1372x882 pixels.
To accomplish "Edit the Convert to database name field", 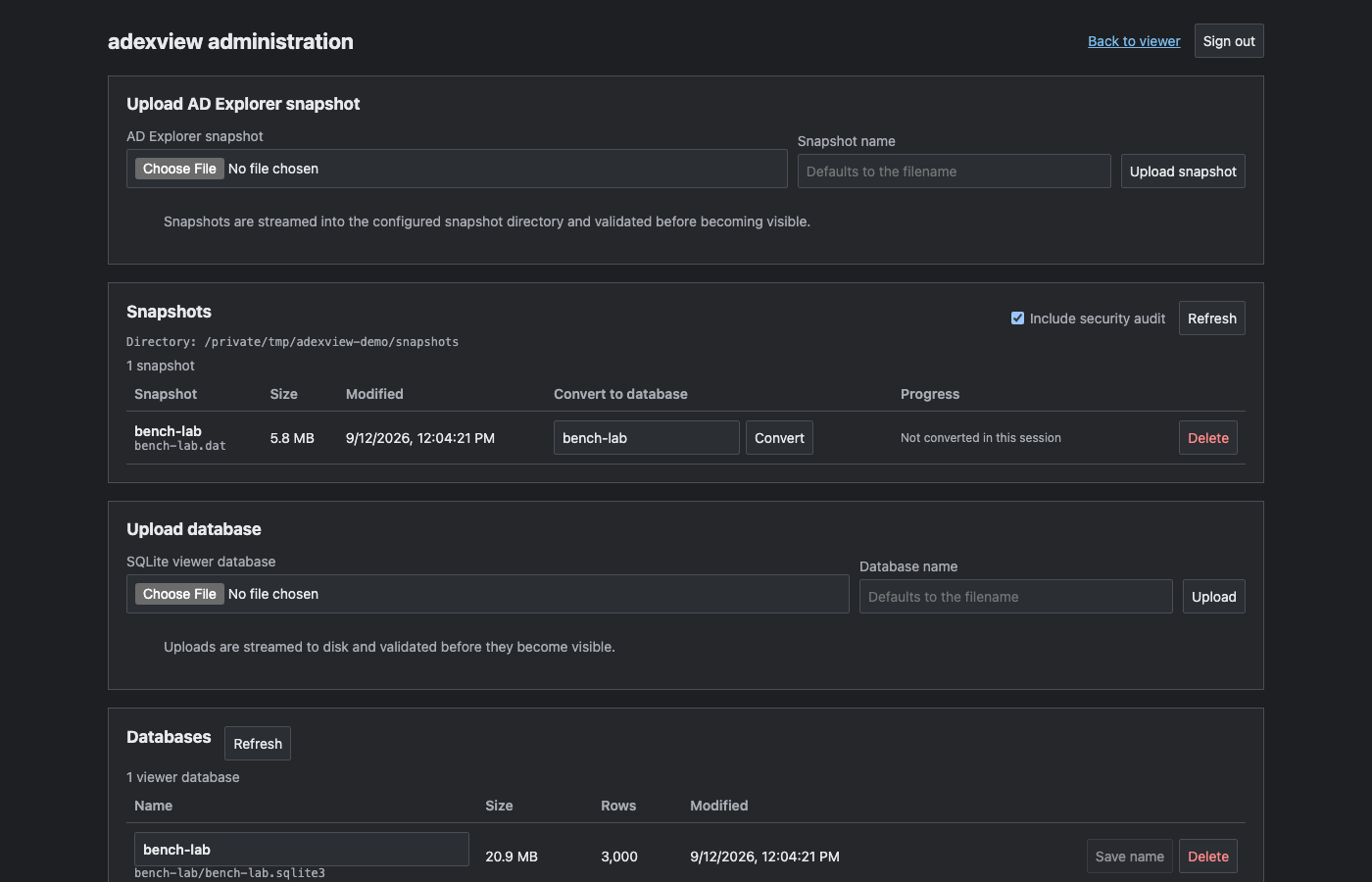I will 647,438.
